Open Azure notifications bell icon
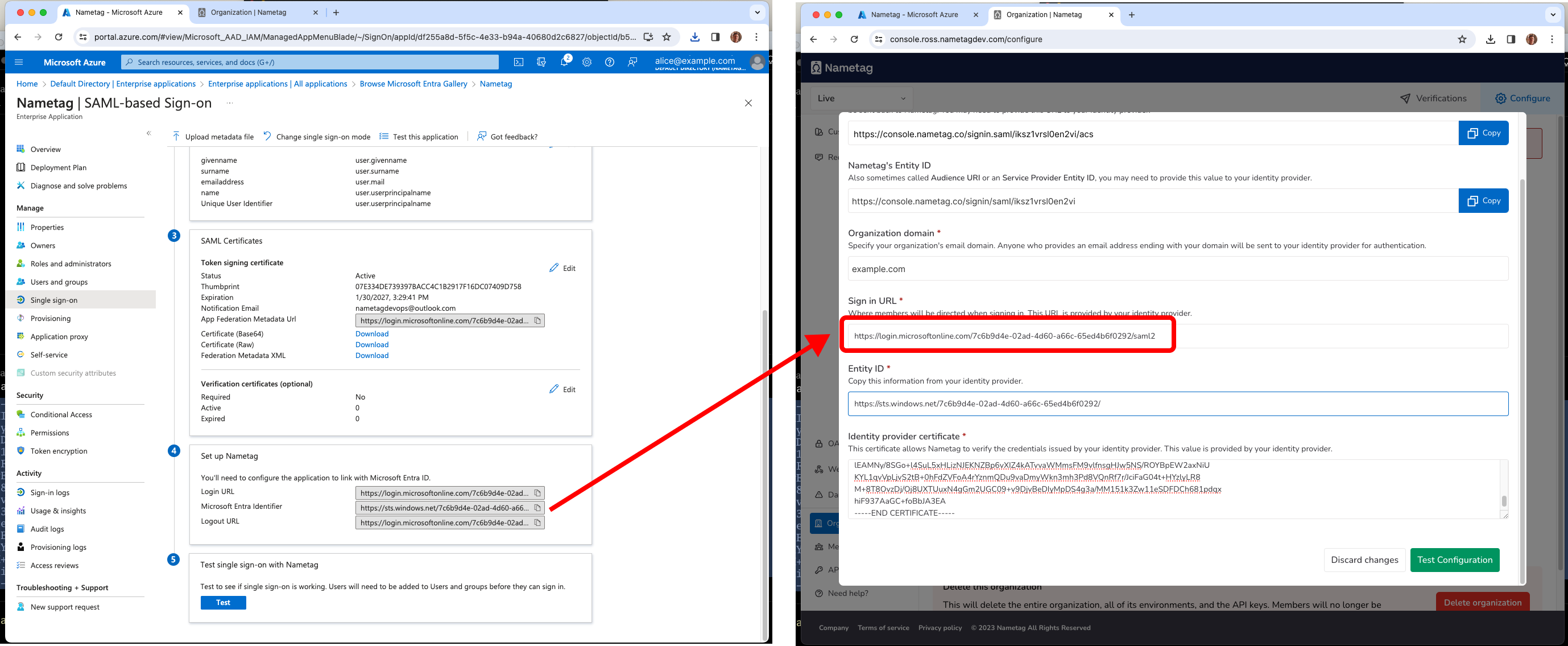This screenshot has width=1568, height=646. [564, 62]
